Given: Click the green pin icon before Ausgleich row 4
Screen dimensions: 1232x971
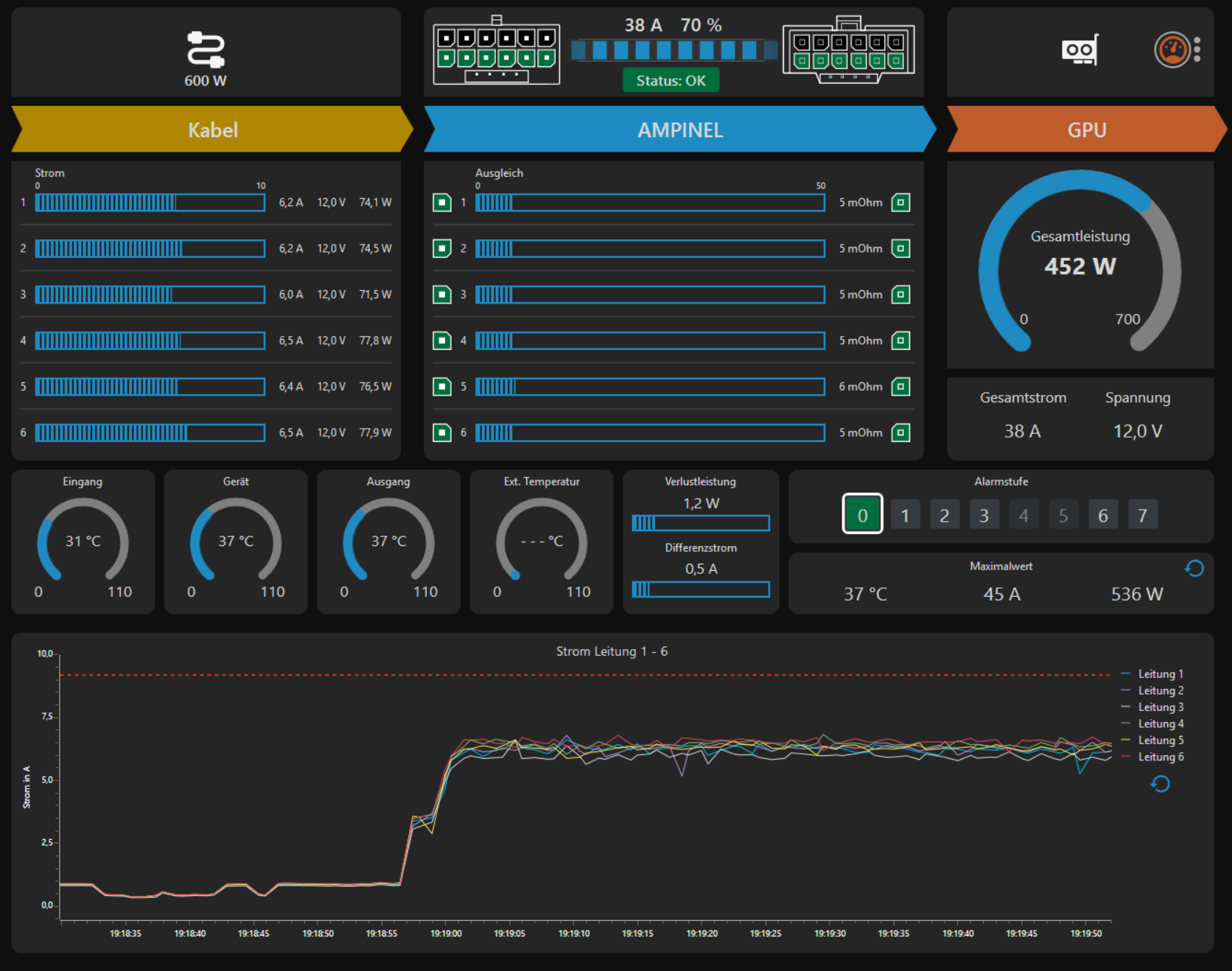Looking at the screenshot, I should 442,340.
